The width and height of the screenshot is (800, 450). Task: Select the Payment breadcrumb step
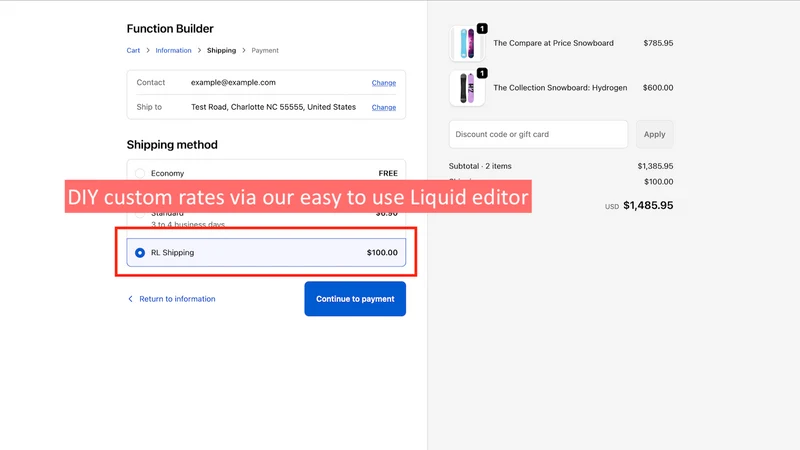click(265, 51)
